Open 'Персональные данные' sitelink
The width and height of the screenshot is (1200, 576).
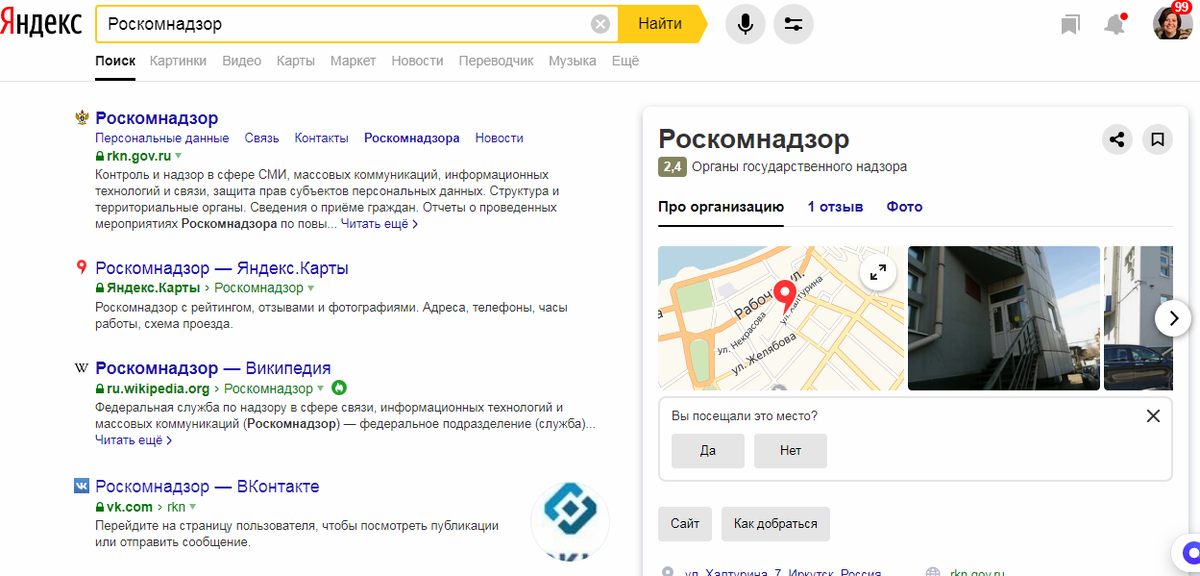pyautogui.click(x=162, y=138)
